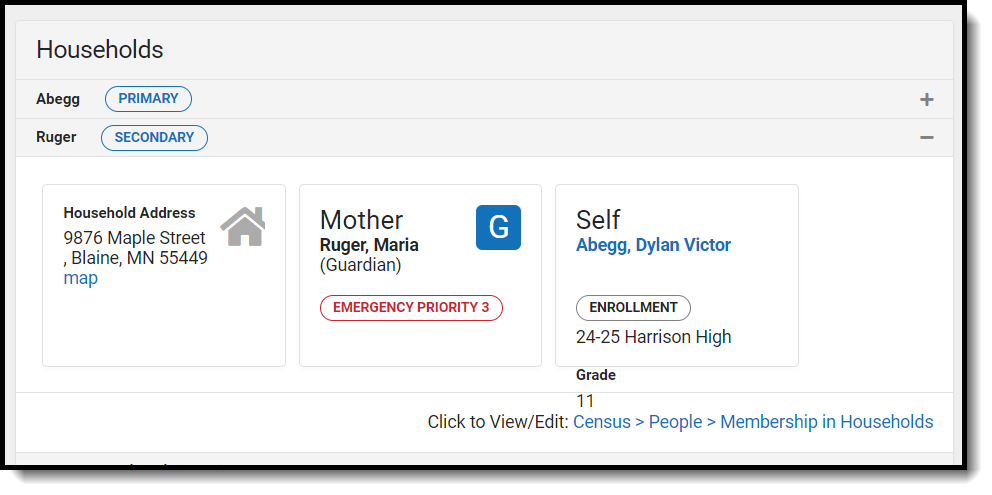Click the Ruger, Maria guardian name

click(x=369, y=245)
